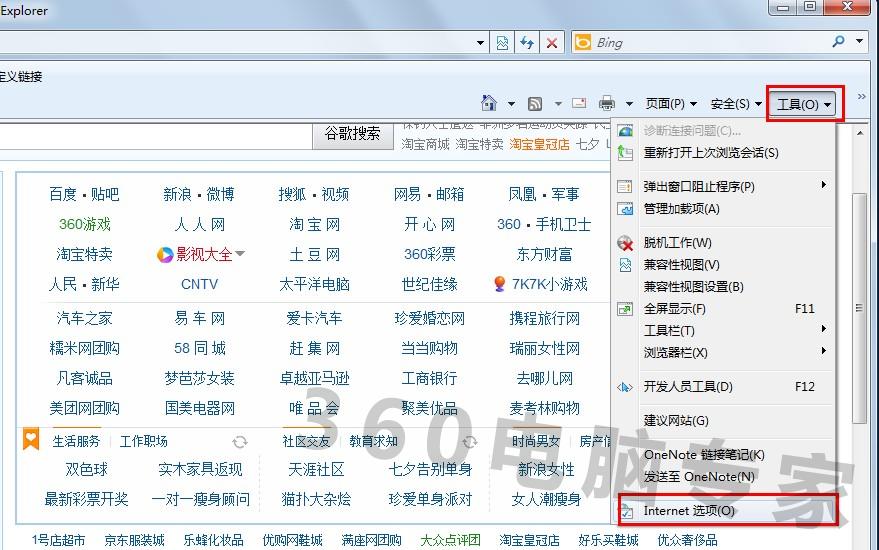Click the scrollbar up arrow
The width and height of the screenshot is (879, 550).
pos(859,133)
